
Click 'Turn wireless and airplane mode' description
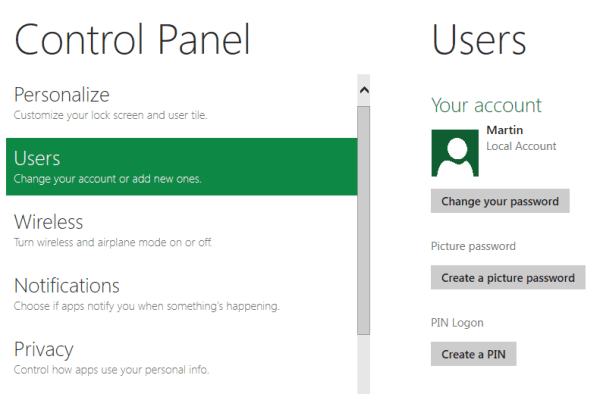point(112,242)
